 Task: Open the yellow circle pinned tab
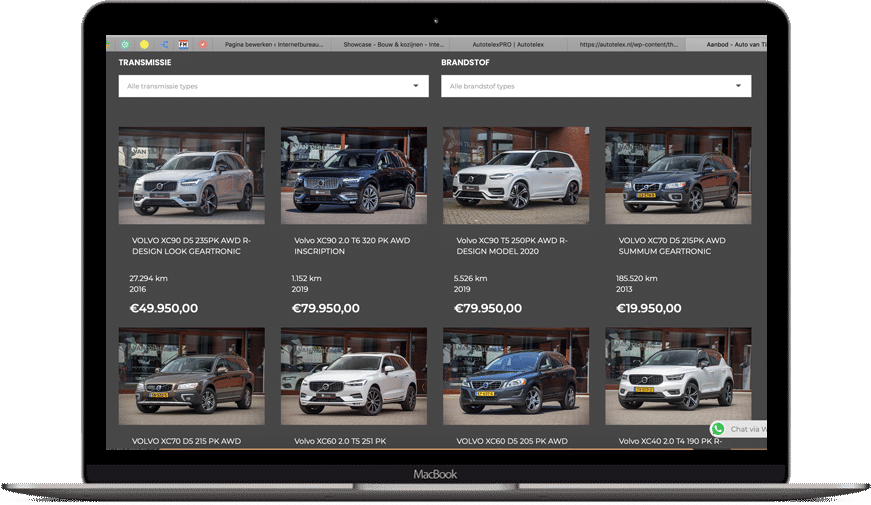pos(144,44)
